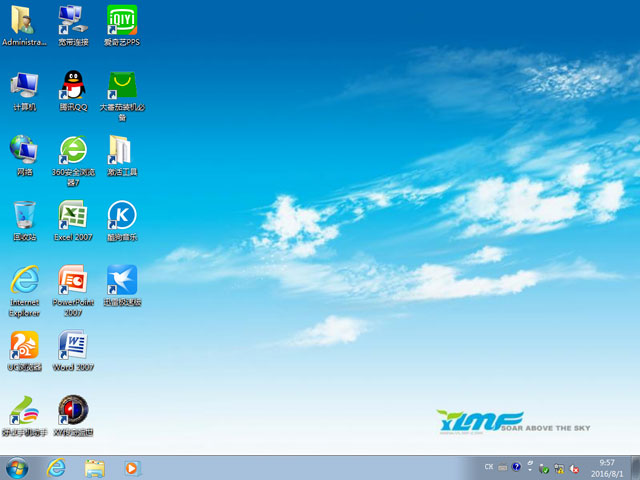This screenshot has width=640, height=480.
Task: Click the Windows Start button
Action: click(x=17, y=467)
